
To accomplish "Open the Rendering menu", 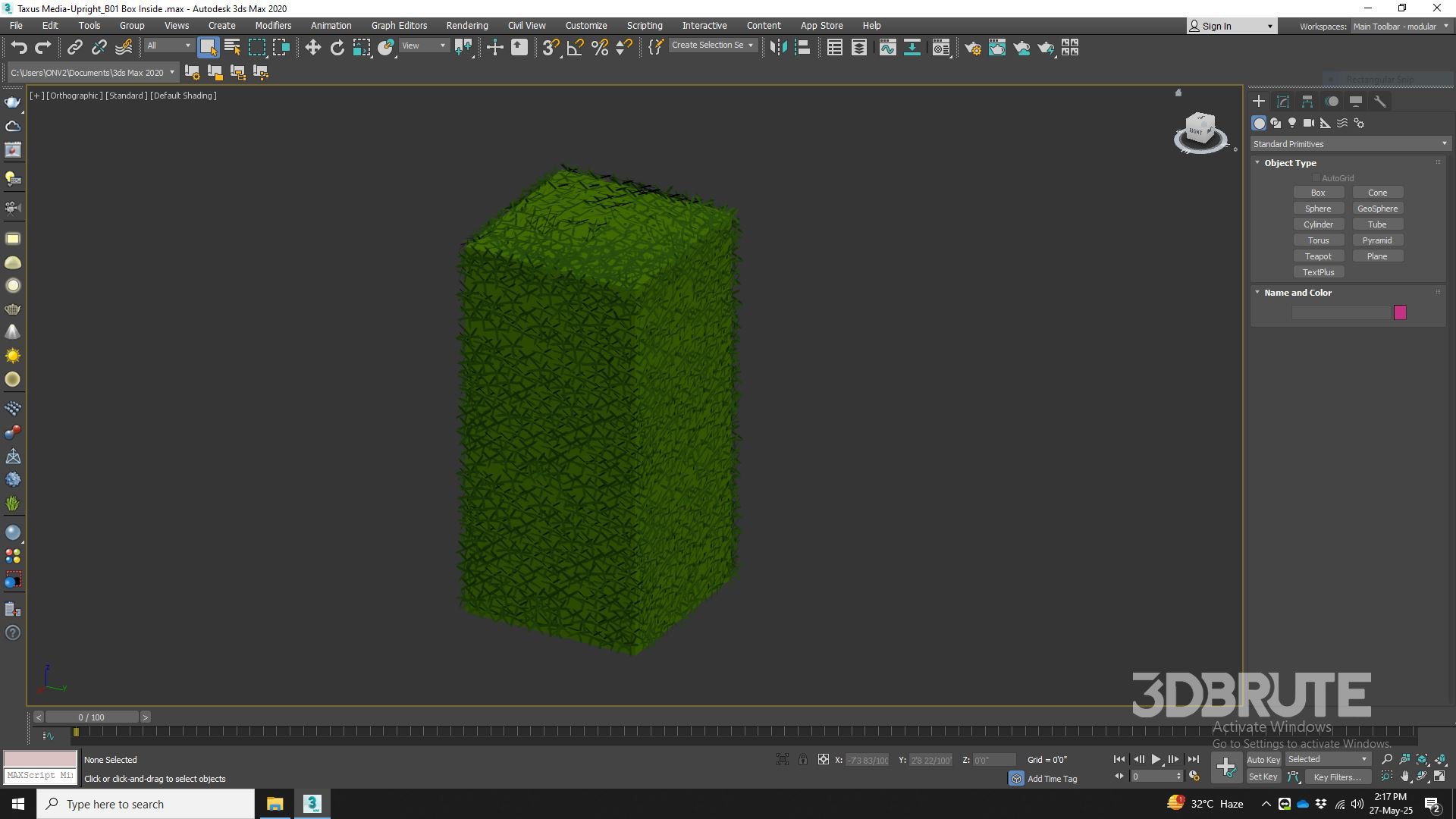I will coord(466,26).
